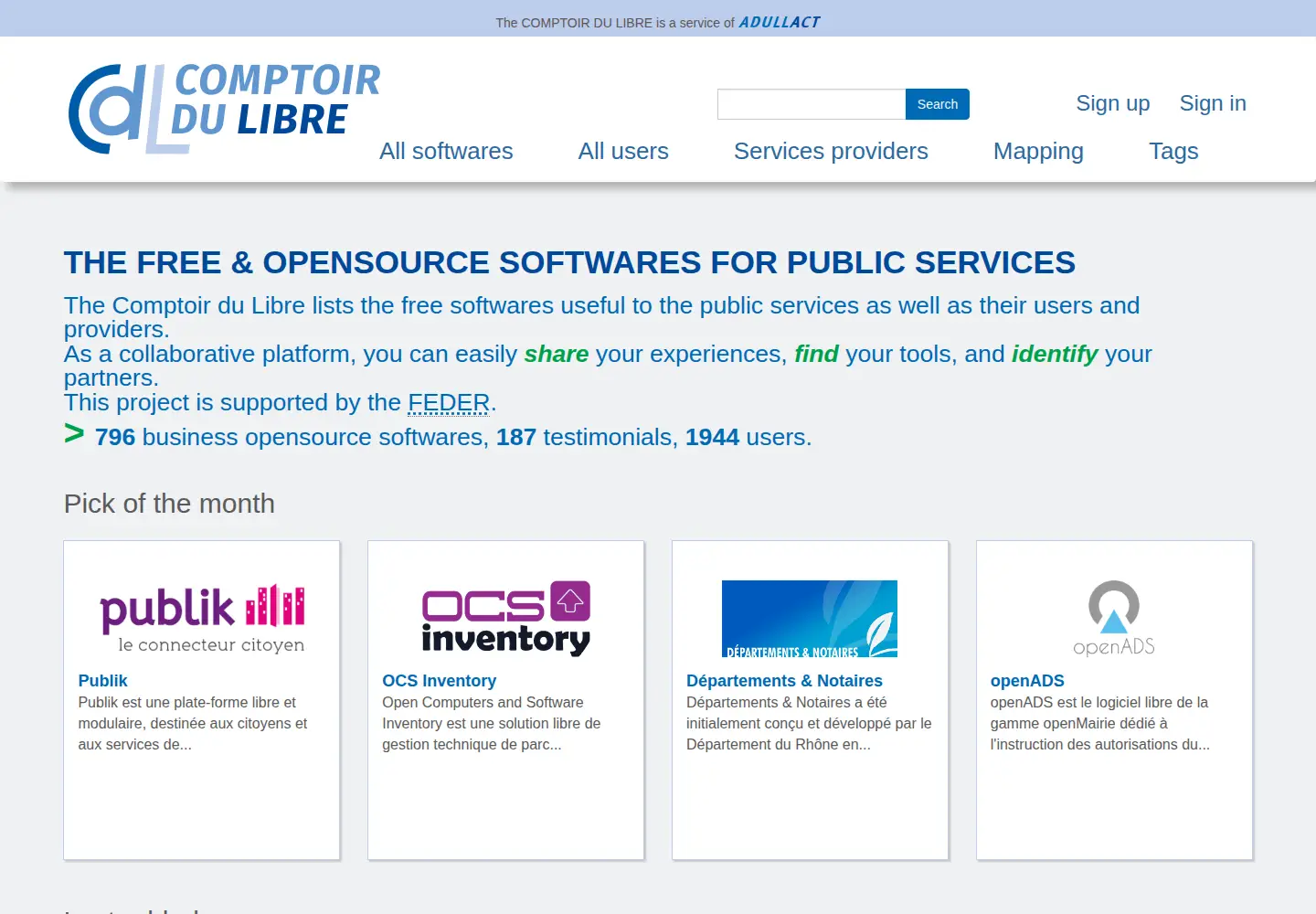Click '1944' users count text
This screenshot has width=1316, height=914.
pos(712,437)
